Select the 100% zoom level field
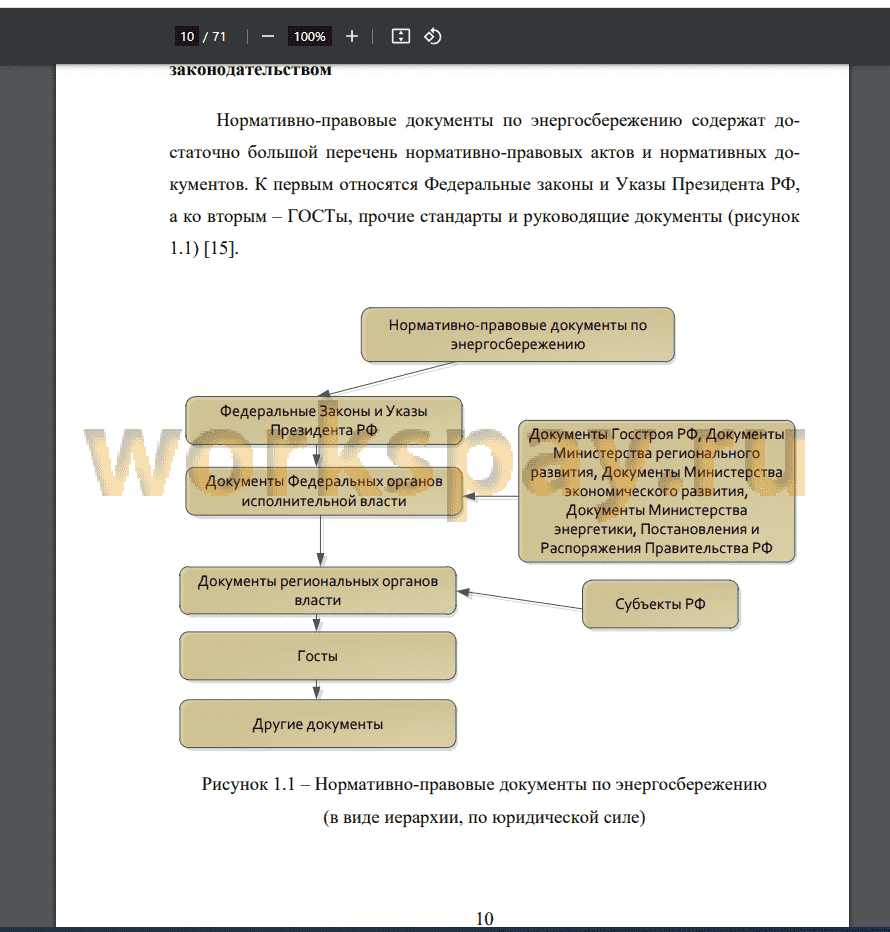This screenshot has height=932, width=890. click(x=310, y=37)
